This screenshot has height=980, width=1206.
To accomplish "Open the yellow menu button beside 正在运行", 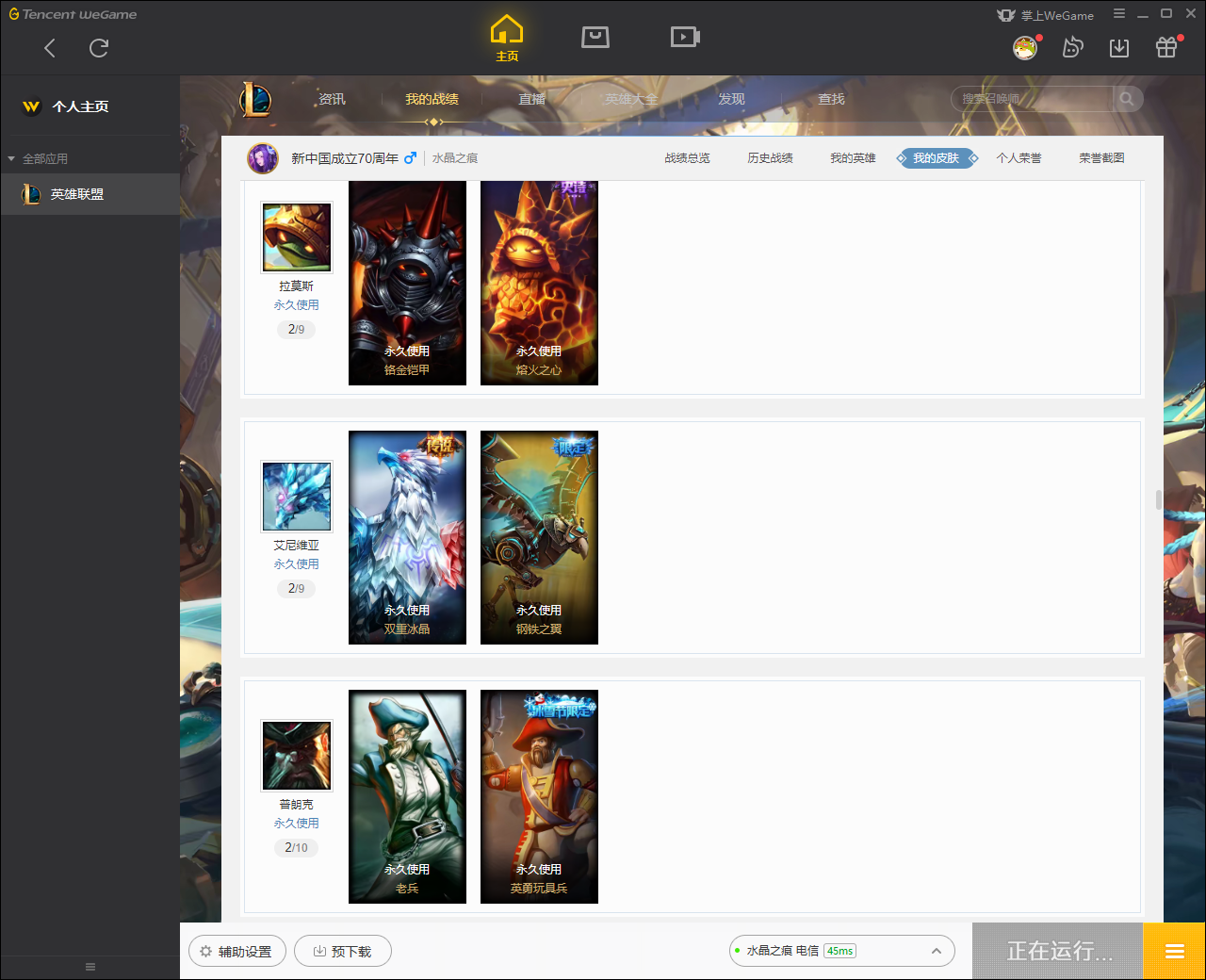I will (x=1174, y=952).
